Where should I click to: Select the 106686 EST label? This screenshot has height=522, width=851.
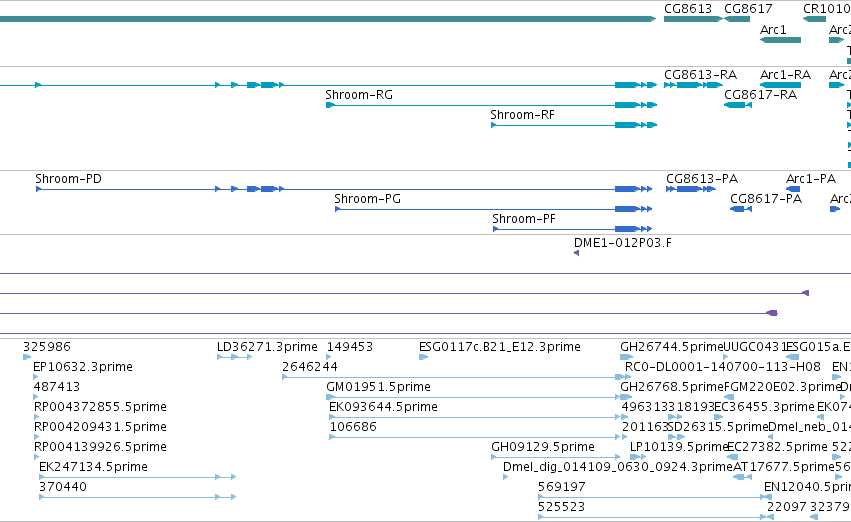pyautogui.click(x=353, y=427)
